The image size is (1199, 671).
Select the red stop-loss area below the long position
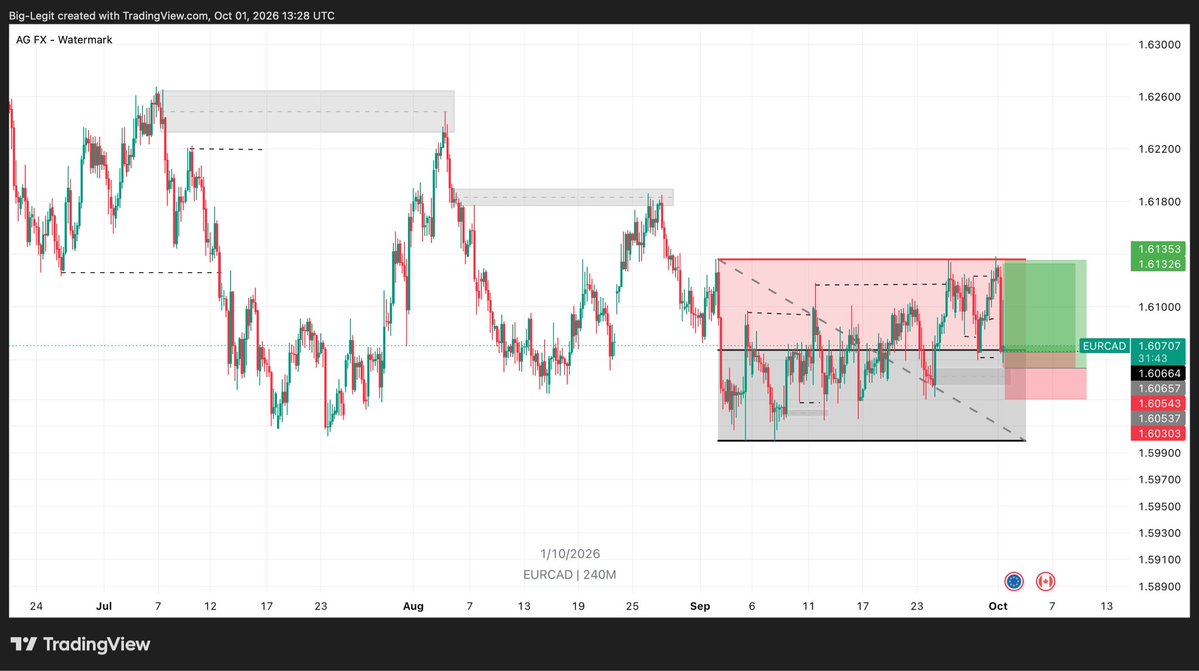coord(1045,384)
